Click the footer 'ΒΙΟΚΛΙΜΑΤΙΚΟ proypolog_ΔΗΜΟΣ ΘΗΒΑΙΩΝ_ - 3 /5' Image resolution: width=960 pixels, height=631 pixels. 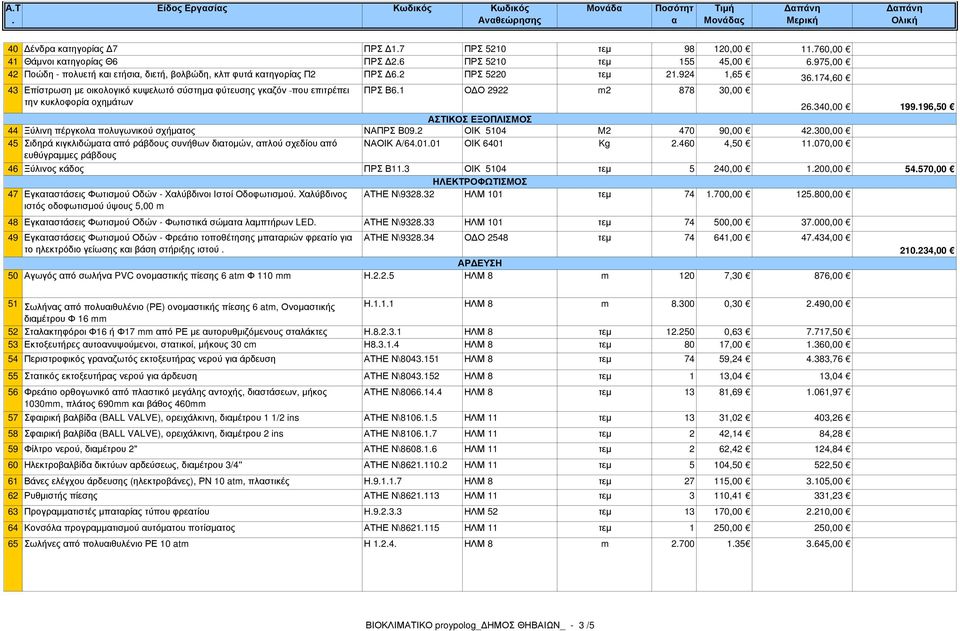click(x=479, y=625)
